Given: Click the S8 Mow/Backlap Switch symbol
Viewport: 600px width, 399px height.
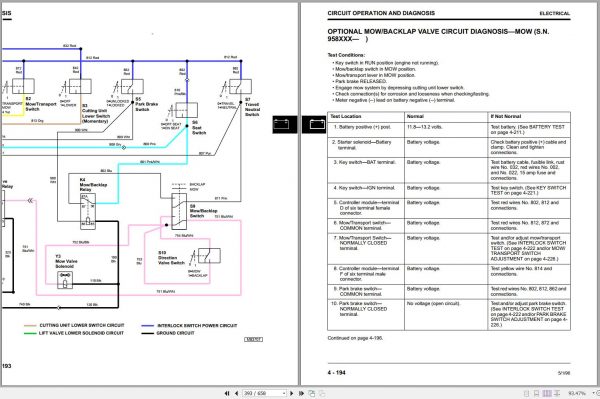Looking at the screenshot, I should click(179, 211).
